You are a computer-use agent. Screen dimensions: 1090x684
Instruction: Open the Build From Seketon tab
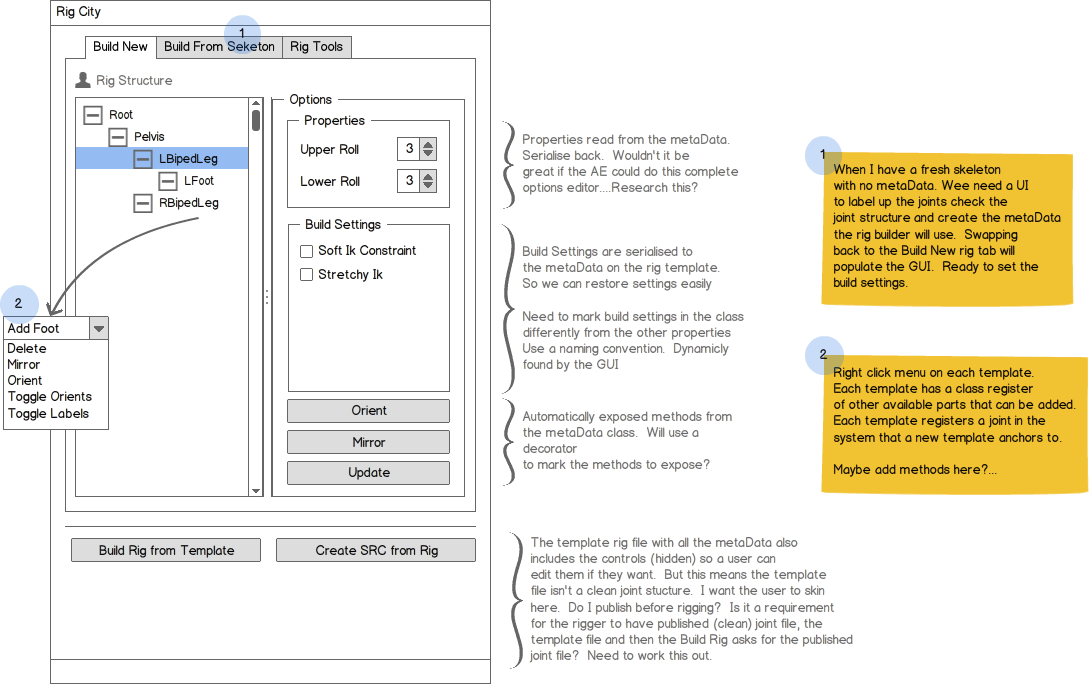pos(219,47)
